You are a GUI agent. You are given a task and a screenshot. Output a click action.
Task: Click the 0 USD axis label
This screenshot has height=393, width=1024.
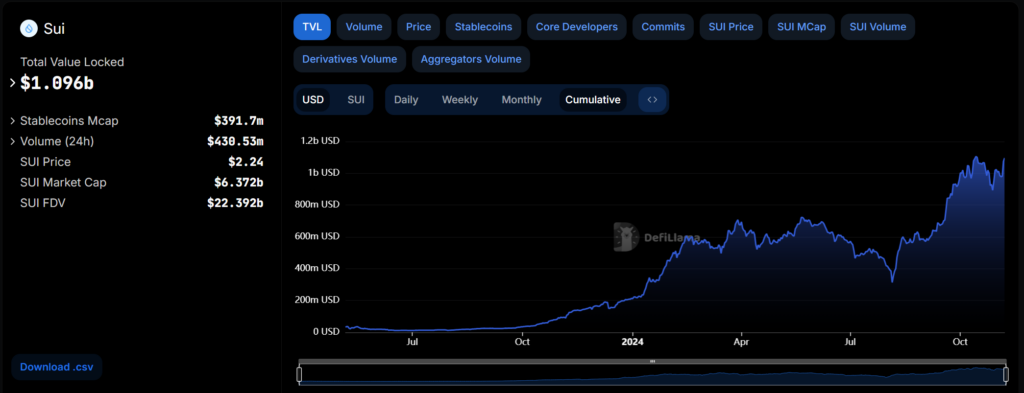tap(325, 331)
